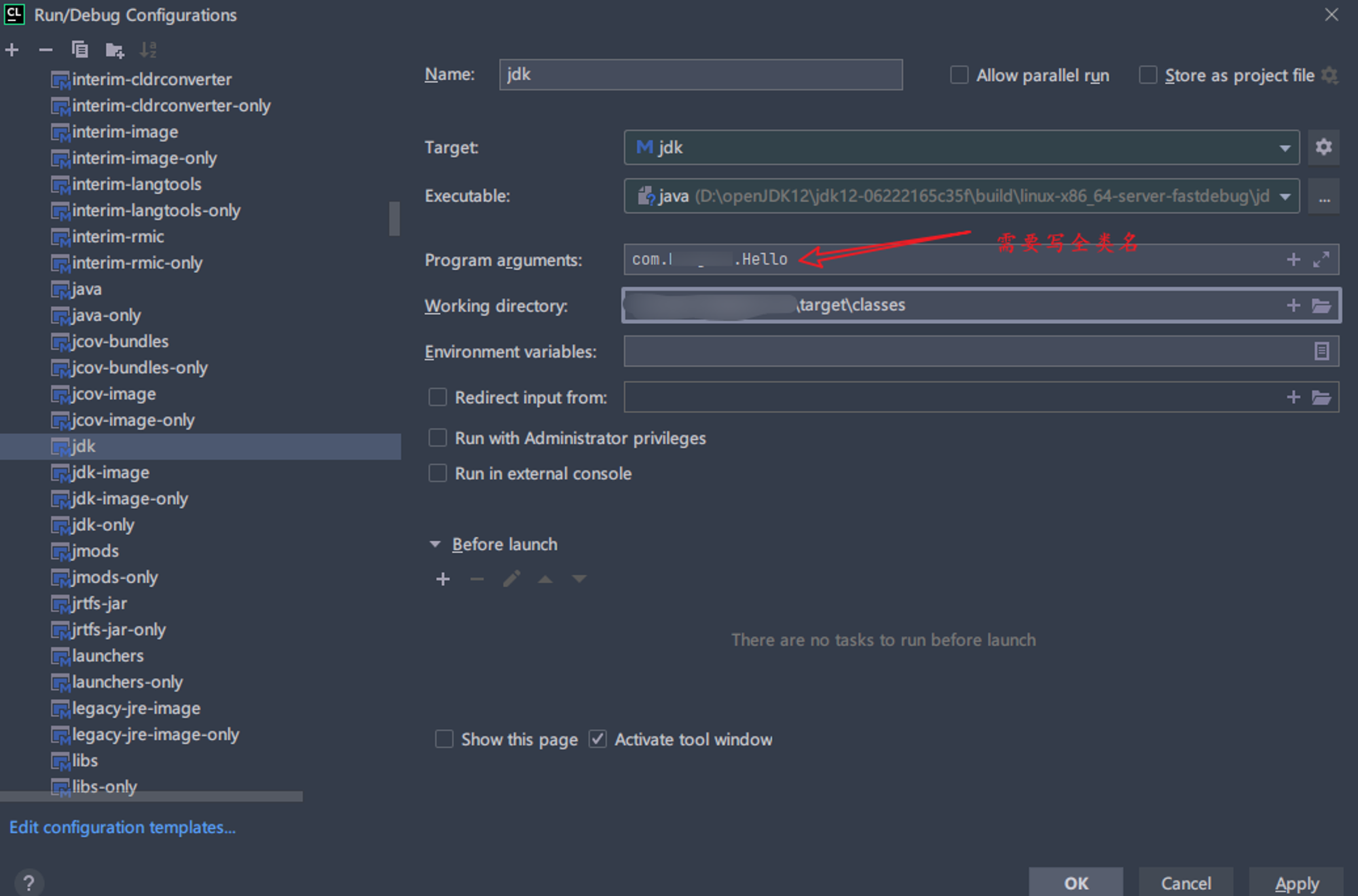Screen dimensions: 1358x896
Task: Uncheck Activate tool window
Action: 598,739
